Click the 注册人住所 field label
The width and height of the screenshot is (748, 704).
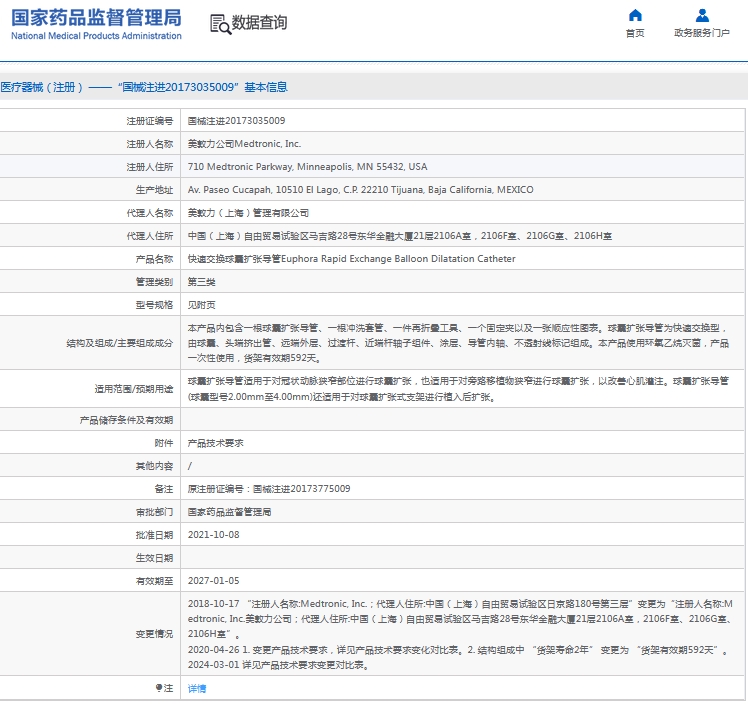pyautogui.click(x=149, y=167)
